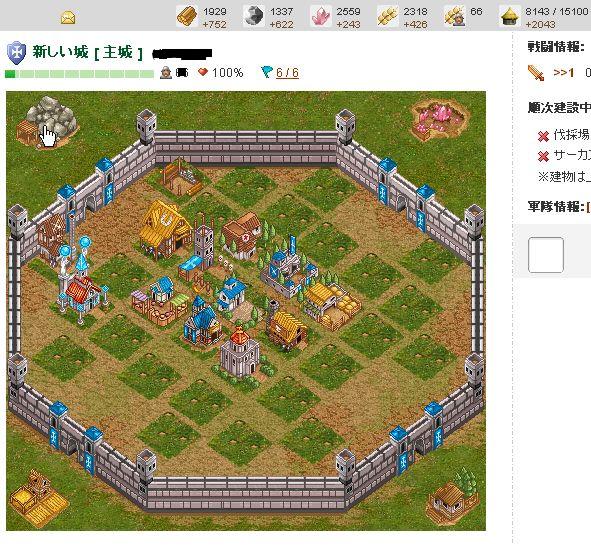591x545 pixels.
Task: Click the pink crystal resource icon
Action: 321,17
